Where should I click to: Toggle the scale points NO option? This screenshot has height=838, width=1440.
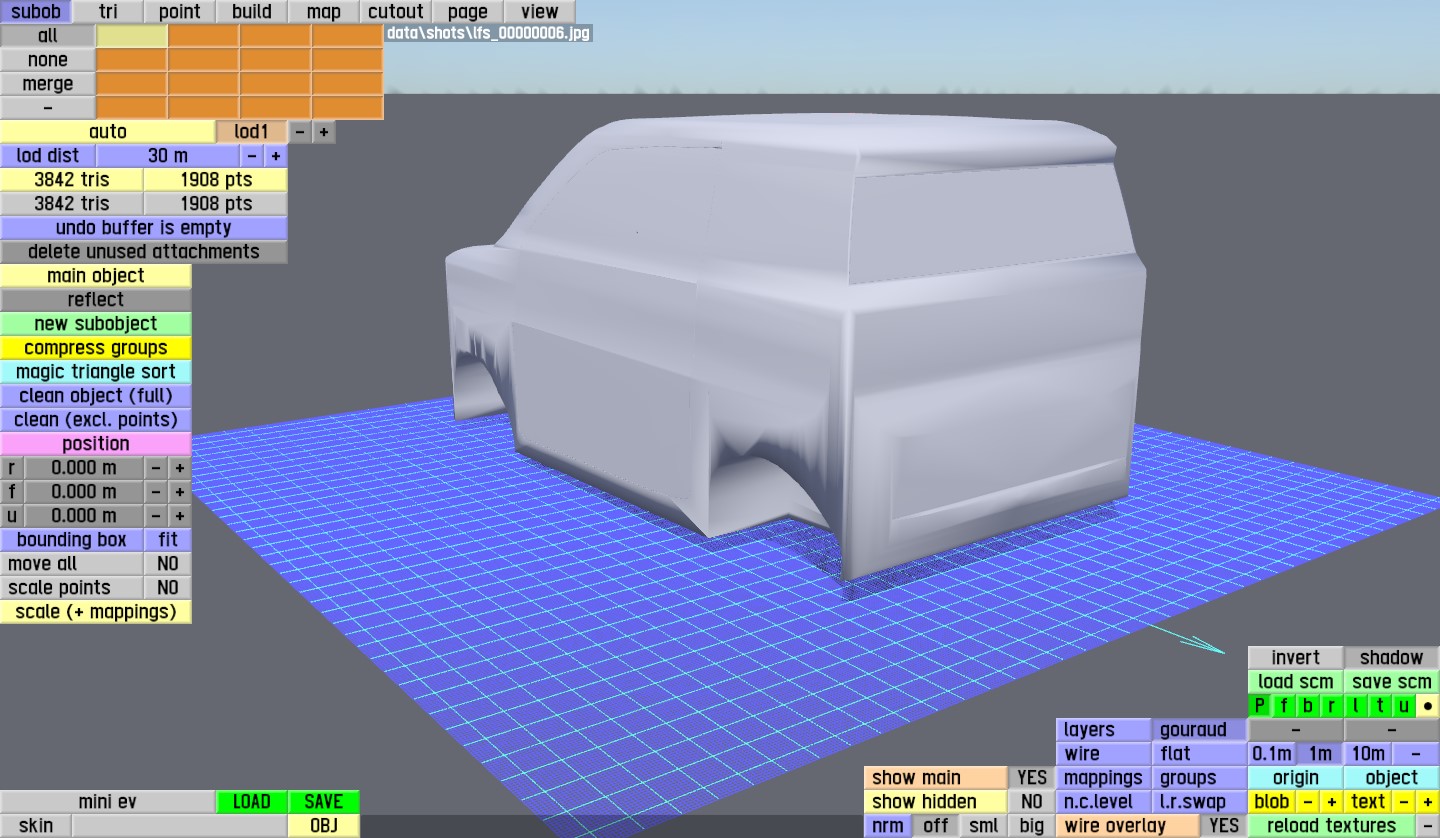pyautogui.click(x=168, y=588)
